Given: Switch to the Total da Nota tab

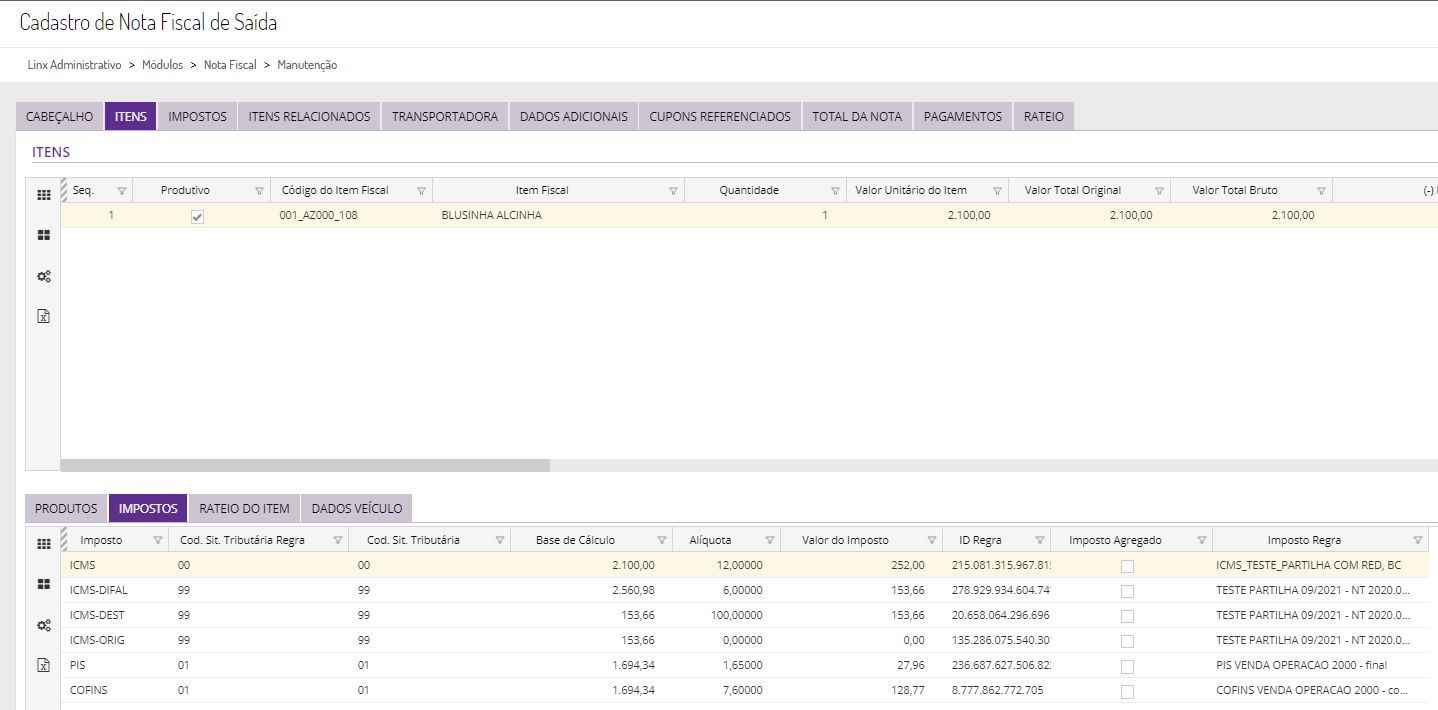Looking at the screenshot, I should click(856, 117).
